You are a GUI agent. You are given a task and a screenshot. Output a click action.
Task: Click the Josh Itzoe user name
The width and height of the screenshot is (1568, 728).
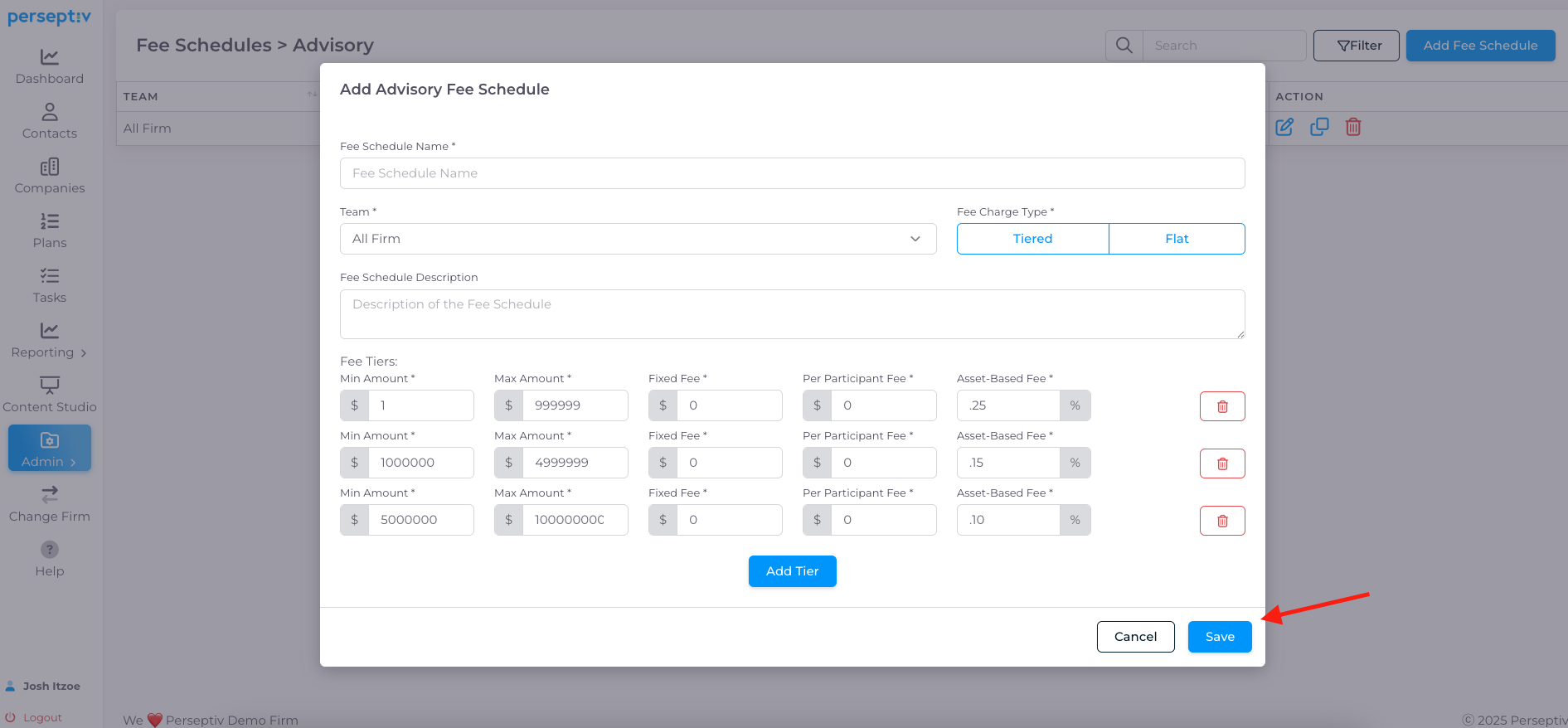point(51,687)
